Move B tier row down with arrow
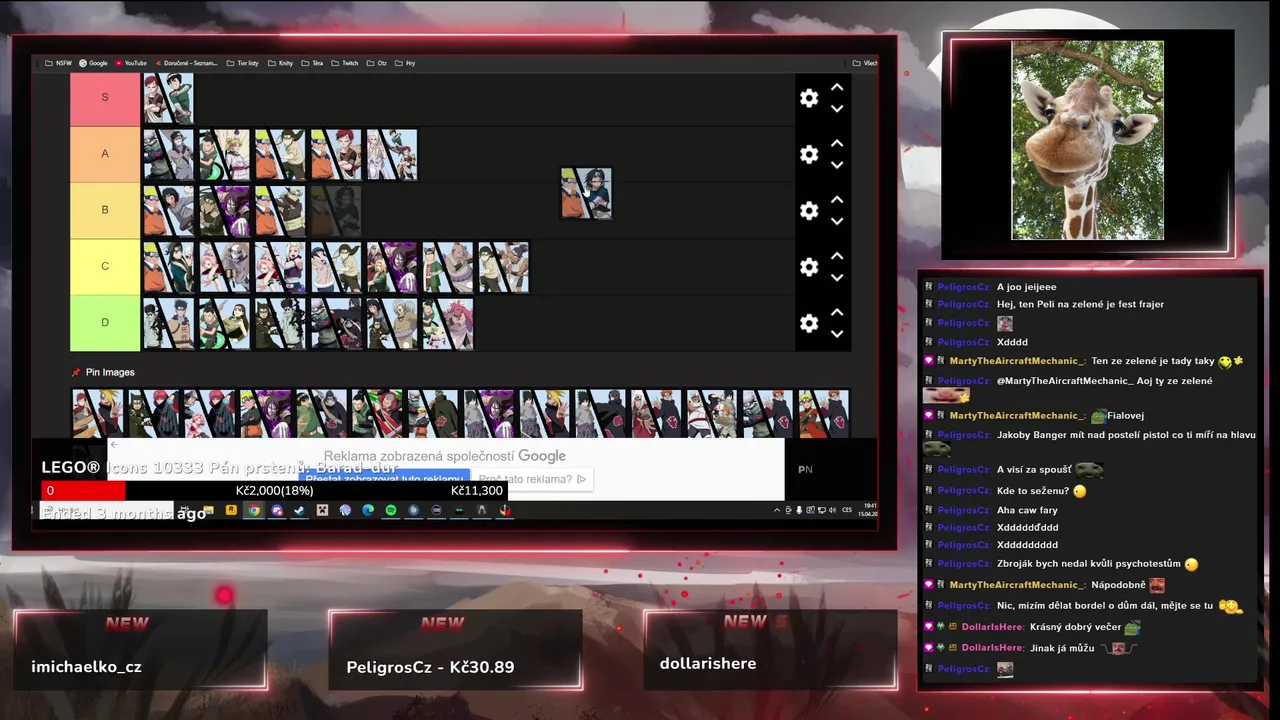The image size is (1280, 720). (837, 222)
